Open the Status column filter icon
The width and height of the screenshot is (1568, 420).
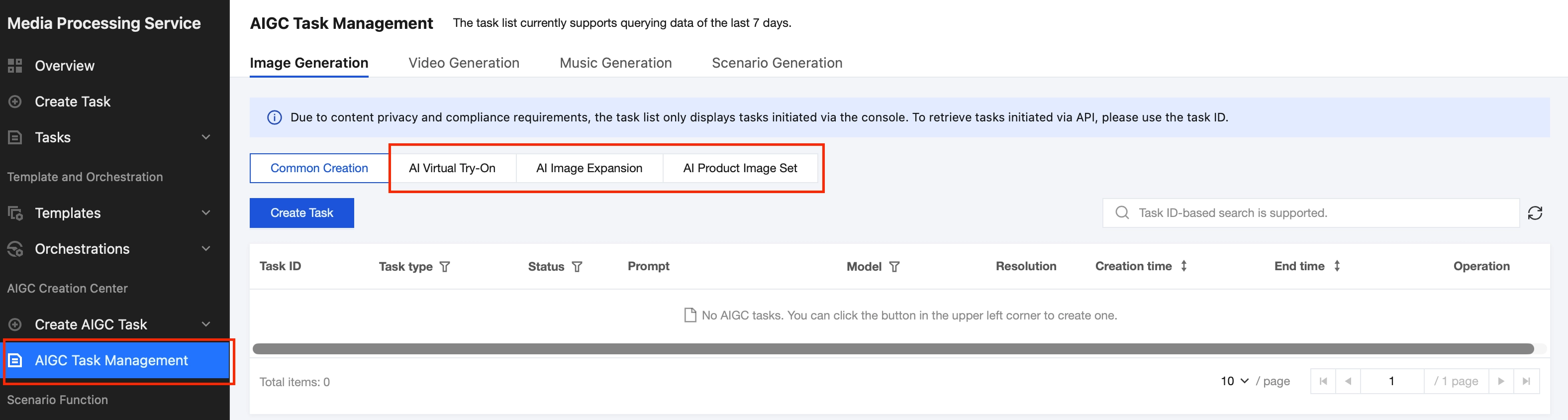pyautogui.click(x=577, y=267)
